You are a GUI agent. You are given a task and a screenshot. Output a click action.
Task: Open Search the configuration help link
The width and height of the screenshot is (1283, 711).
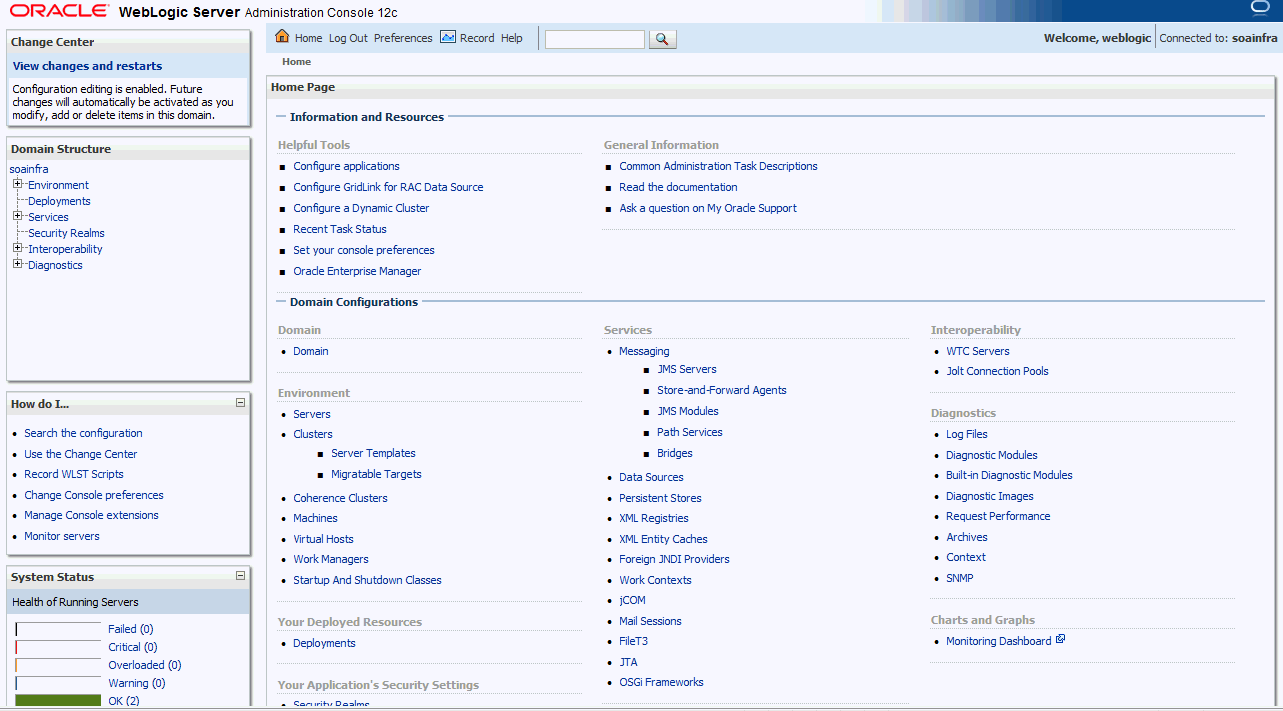click(83, 433)
